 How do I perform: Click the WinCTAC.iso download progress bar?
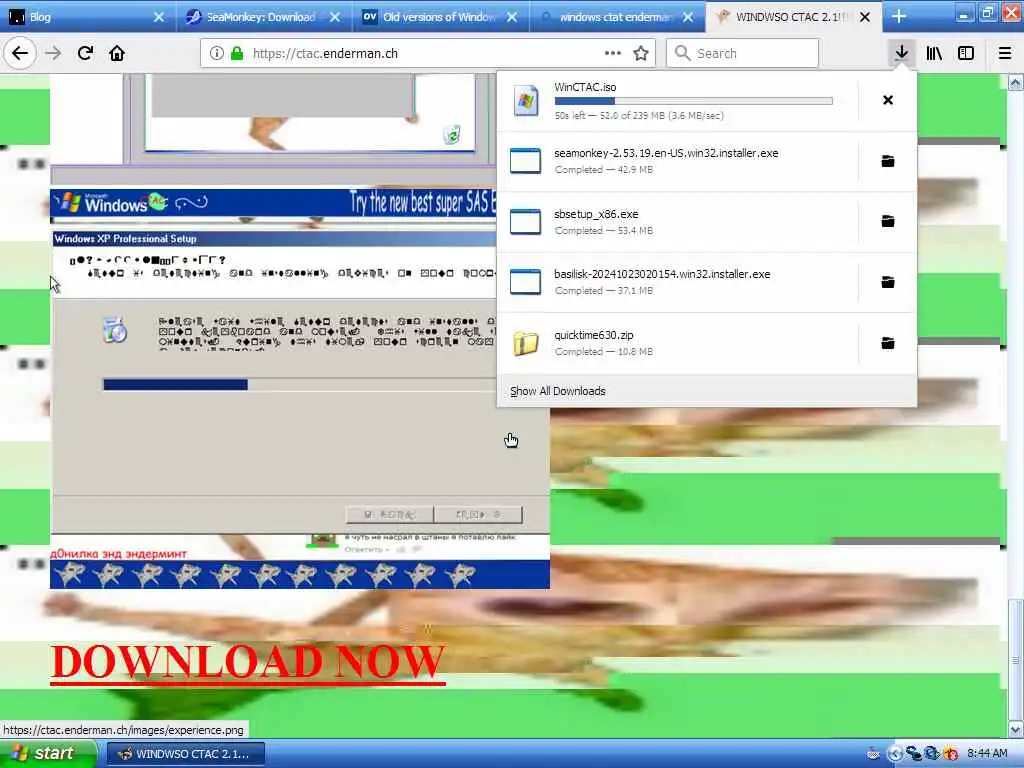coord(694,101)
